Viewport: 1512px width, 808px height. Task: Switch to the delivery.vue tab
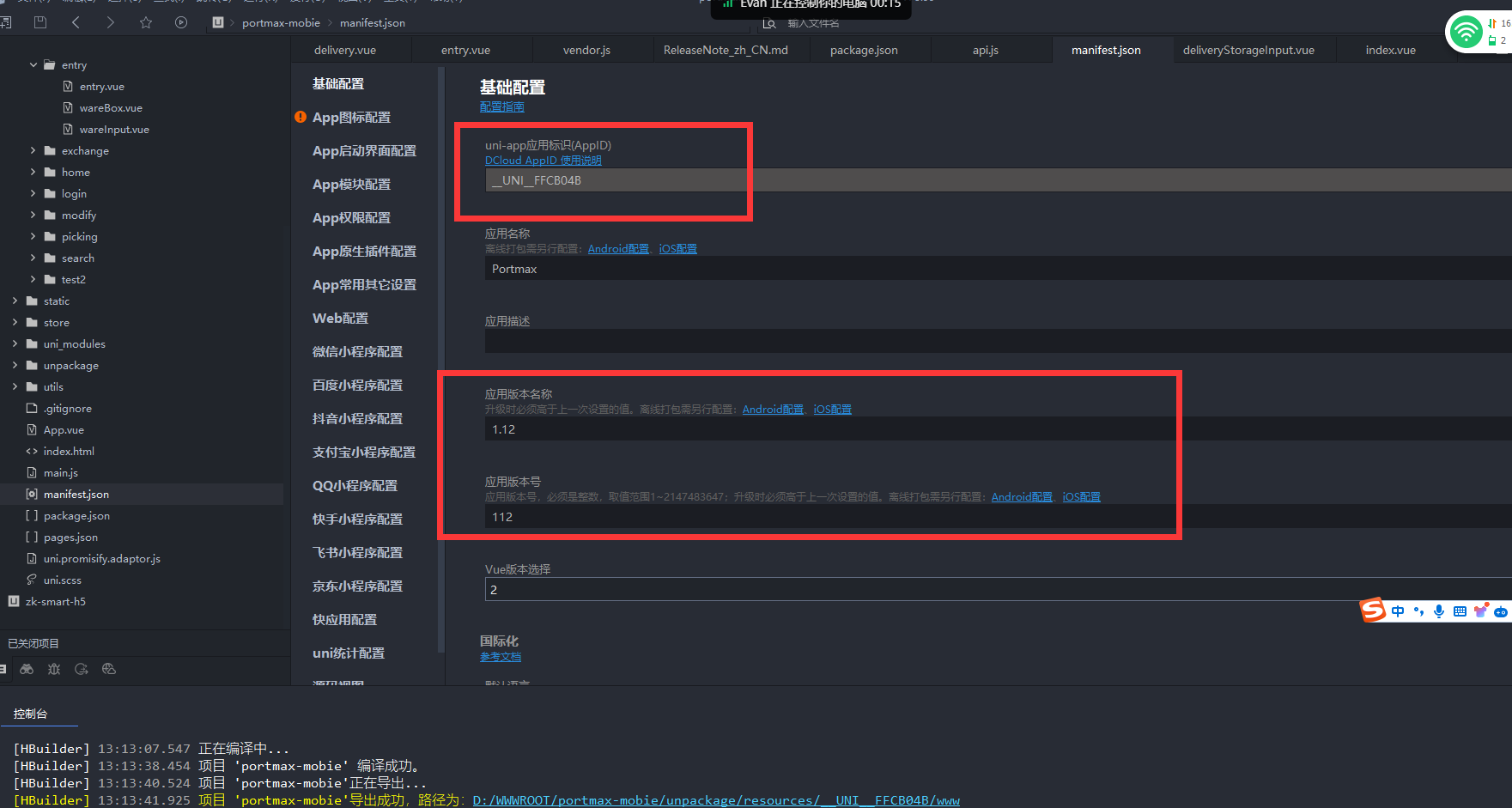pos(345,50)
